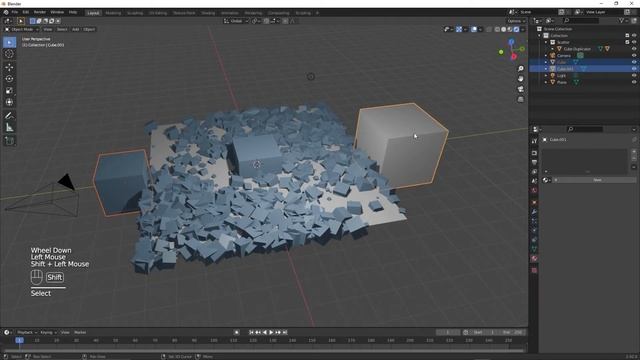Open the Edit menu
640x360 pixels.
click(26, 12)
